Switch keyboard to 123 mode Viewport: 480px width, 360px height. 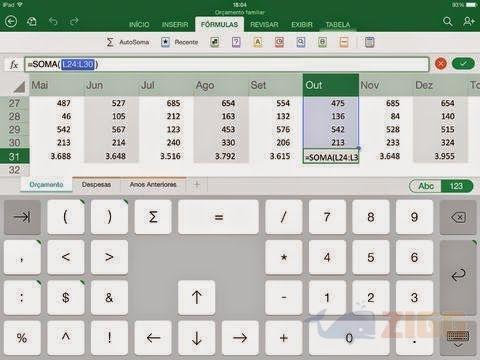click(x=457, y=186)
